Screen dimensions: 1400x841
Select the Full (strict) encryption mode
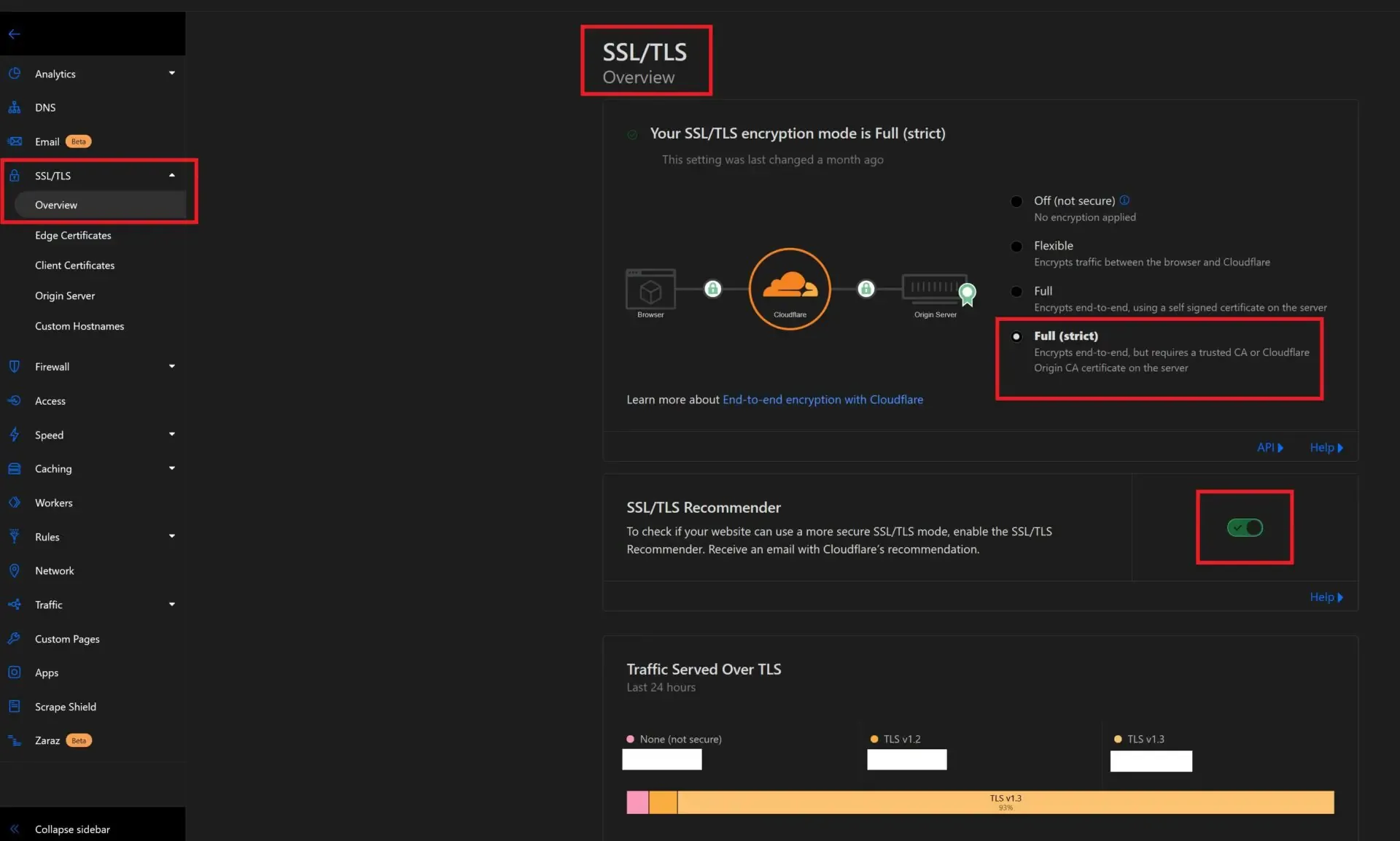click(1016, 336)
